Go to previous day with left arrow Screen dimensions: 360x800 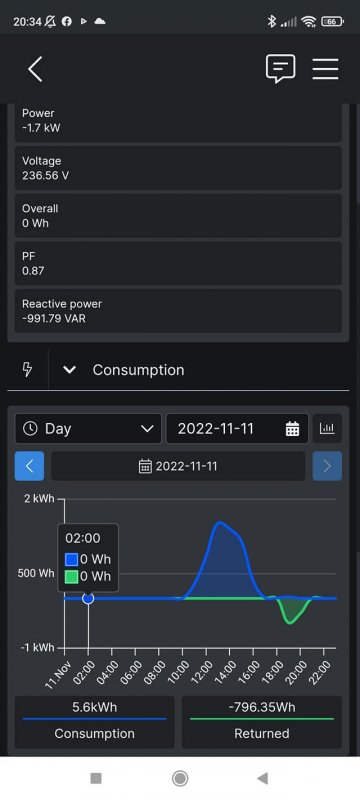point(29,466)
